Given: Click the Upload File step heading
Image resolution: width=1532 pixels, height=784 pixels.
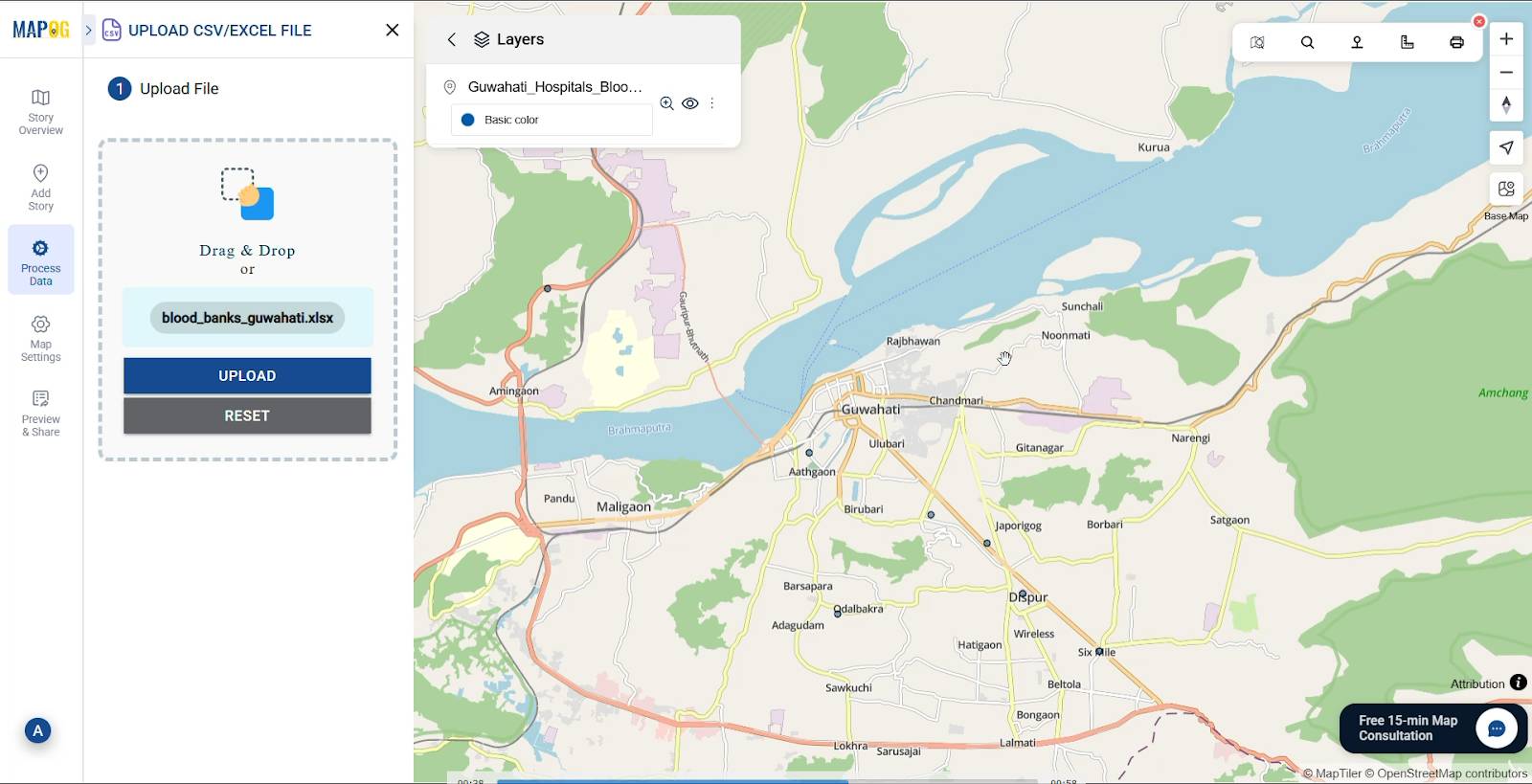Looking at the screenshot, I should pyautogui.click(x=179, y=89).
